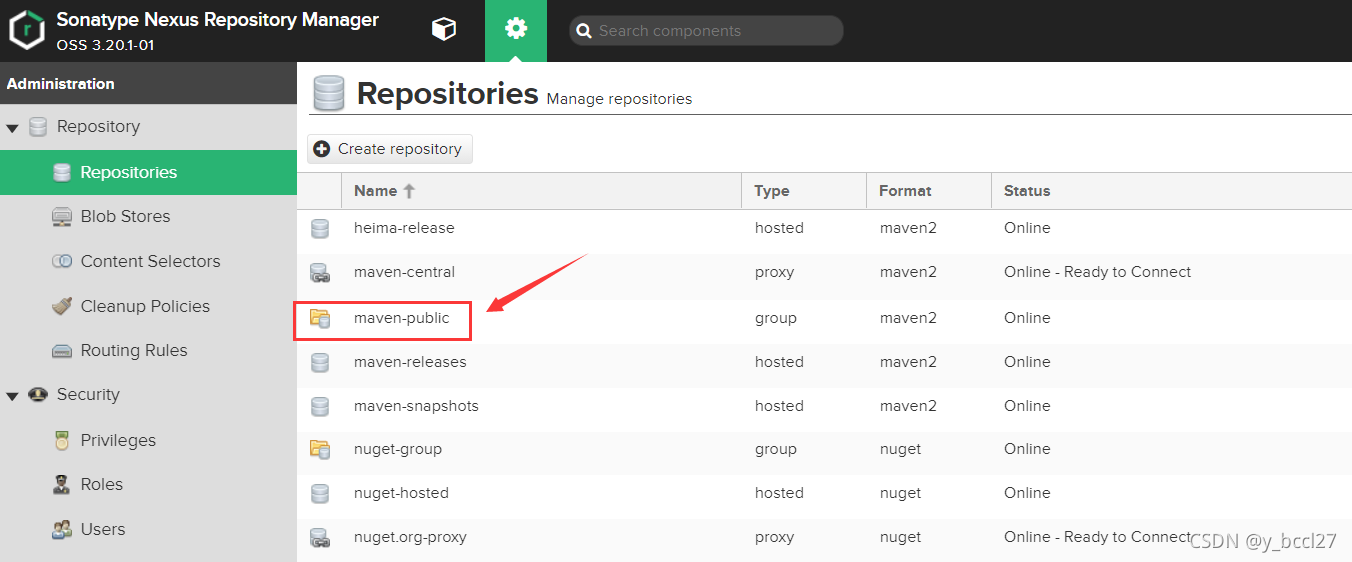Click the Content Selectors icon
The width and height of the screenshot is (1352, 562).
(x=62, y=262)
